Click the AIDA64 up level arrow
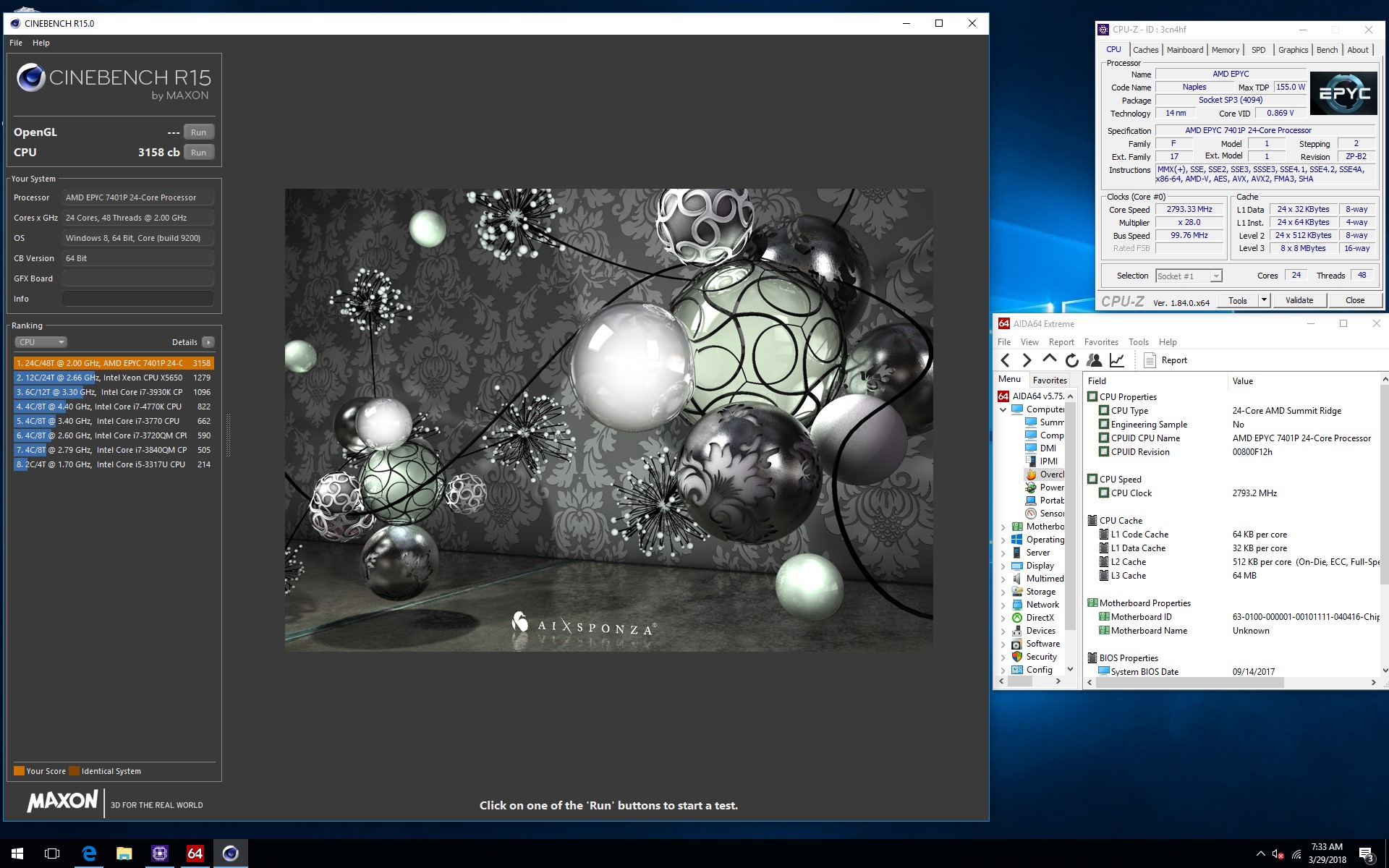The image size is (1389, 868). pos(1049,359)
